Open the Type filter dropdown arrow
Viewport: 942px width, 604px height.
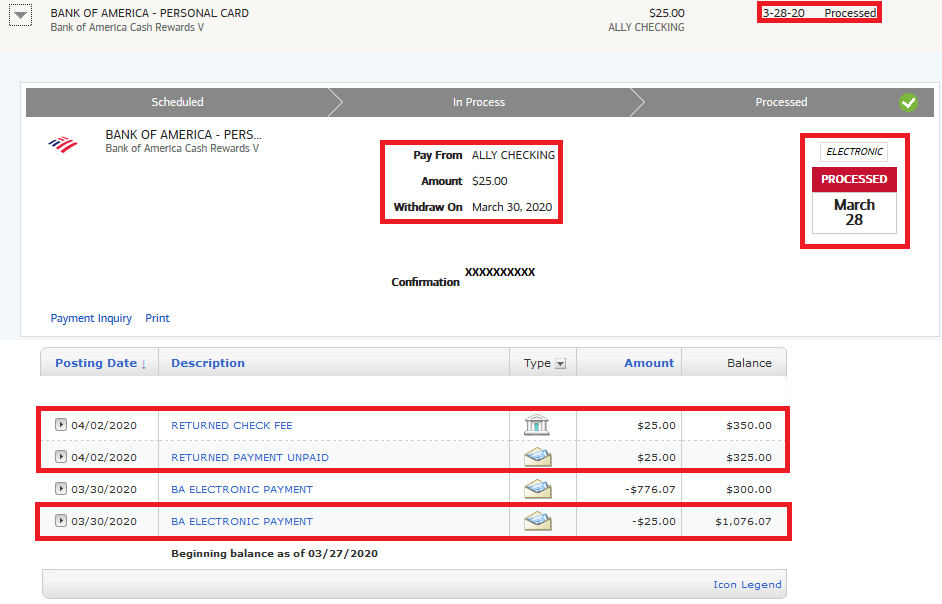click(561, 364)
